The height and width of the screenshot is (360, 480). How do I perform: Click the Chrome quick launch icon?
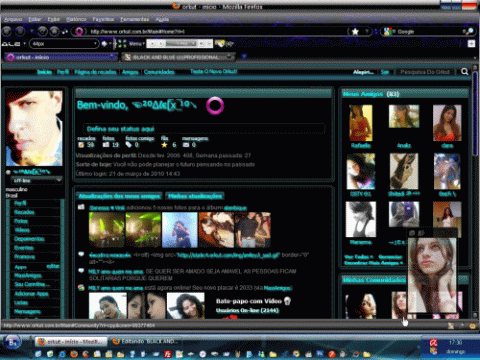296,354
